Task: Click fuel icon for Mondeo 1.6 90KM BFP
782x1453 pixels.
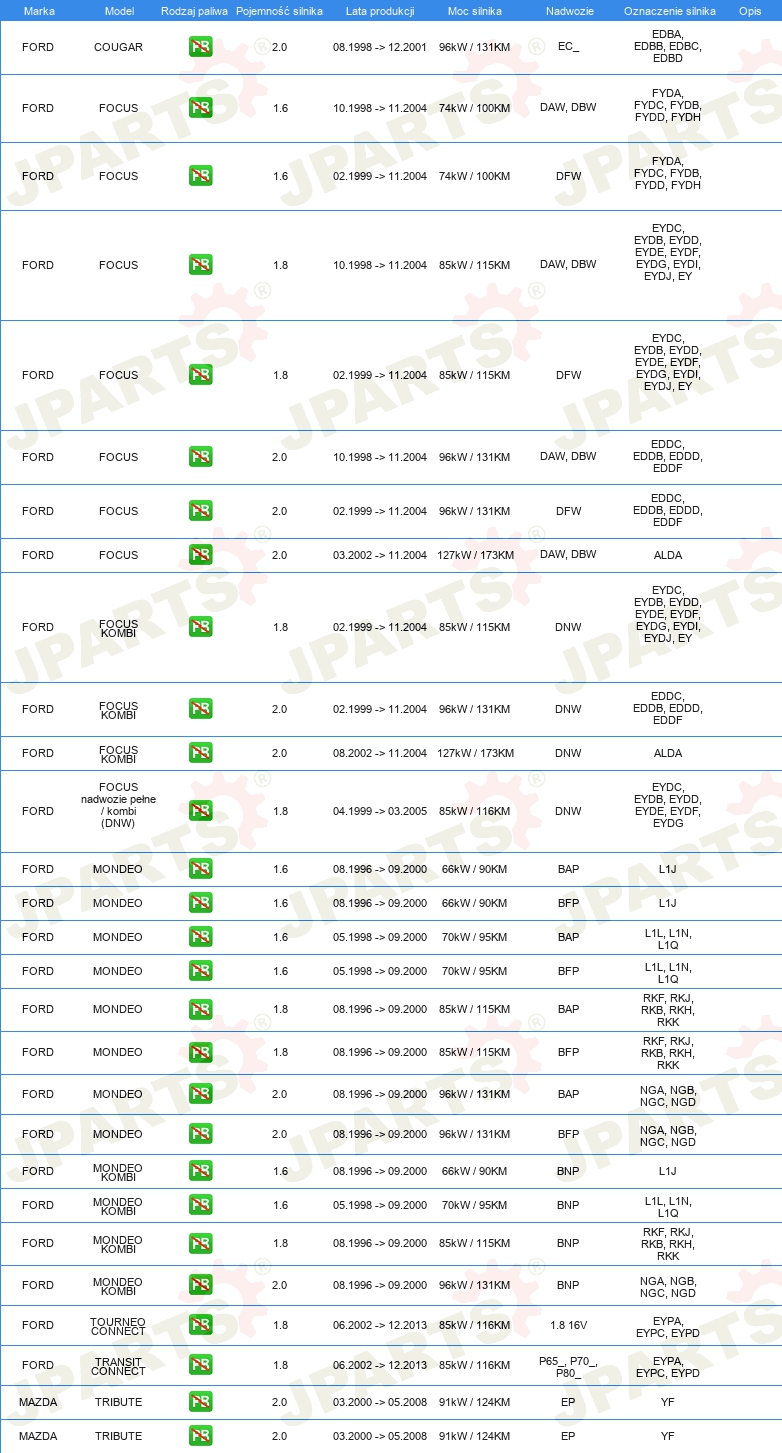Action: (x=200, y=903)
